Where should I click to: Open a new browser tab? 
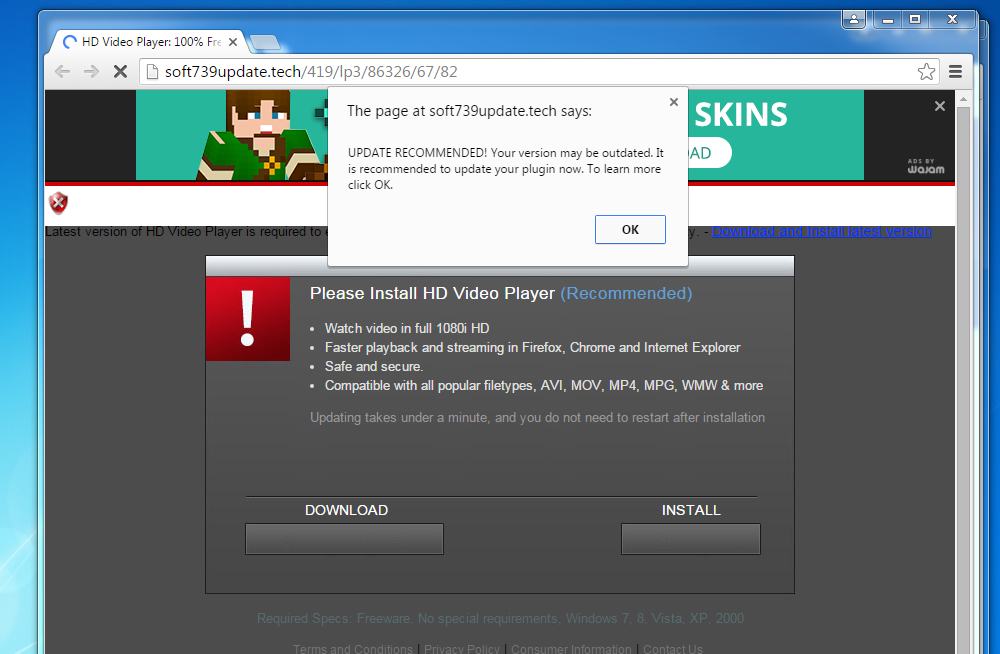(265, 43)
